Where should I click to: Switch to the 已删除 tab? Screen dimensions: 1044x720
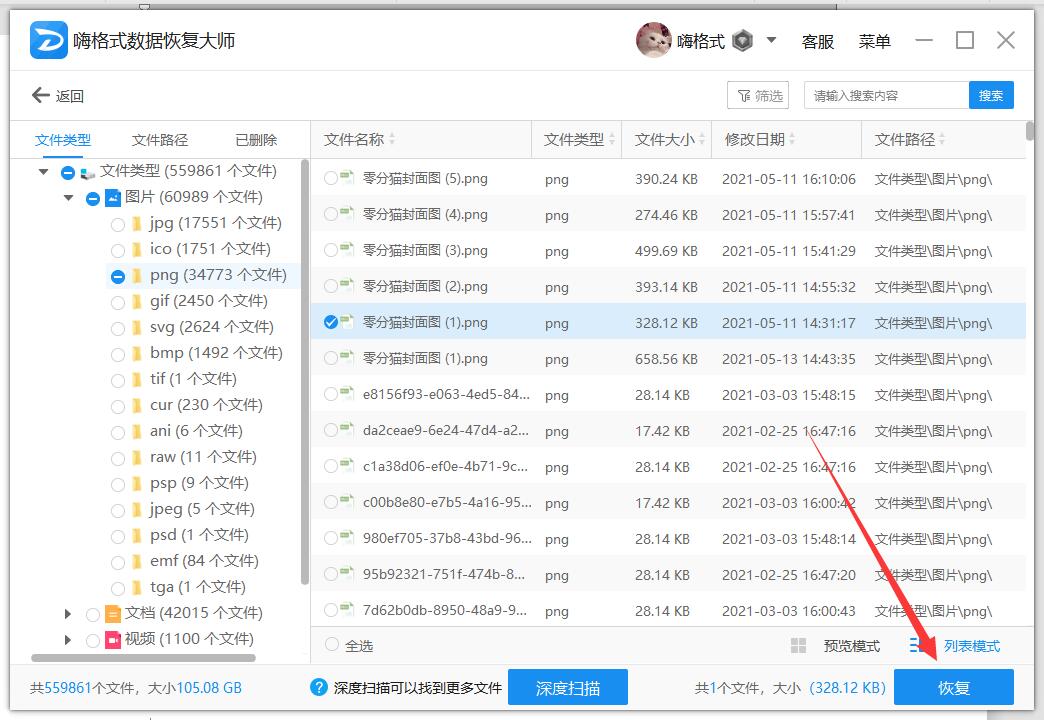256,140
